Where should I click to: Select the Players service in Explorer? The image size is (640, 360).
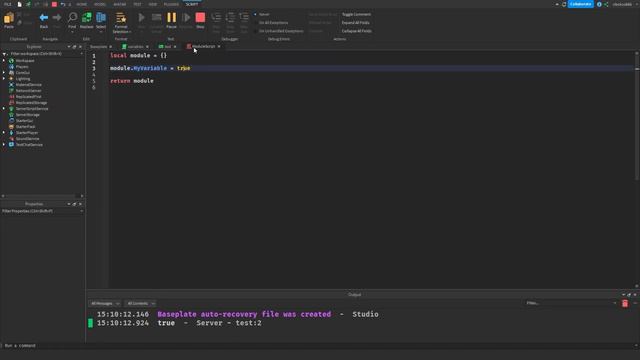22,67
